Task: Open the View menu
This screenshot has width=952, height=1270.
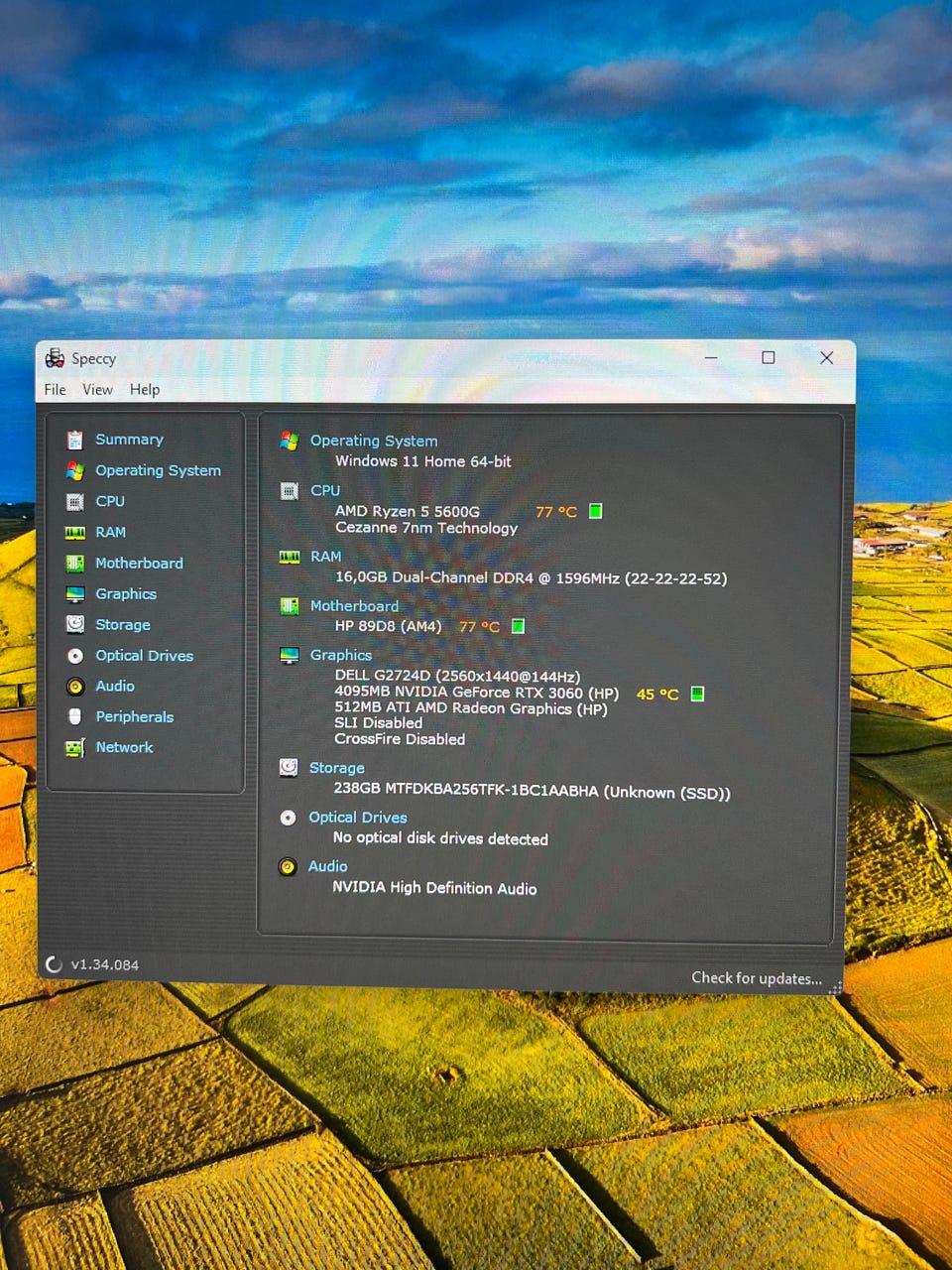Action: (x=97, y=389)
